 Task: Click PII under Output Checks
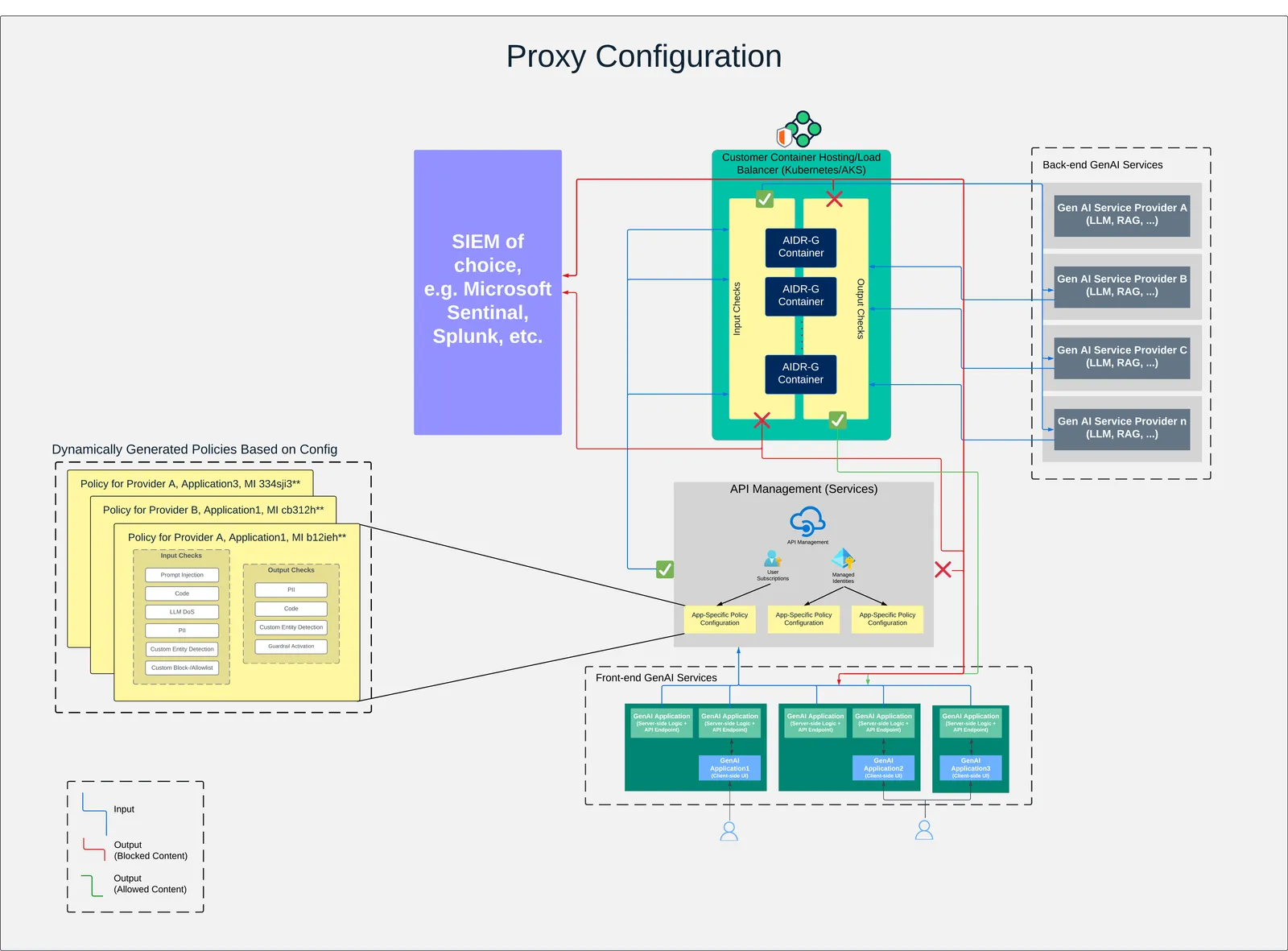[291, 590]
